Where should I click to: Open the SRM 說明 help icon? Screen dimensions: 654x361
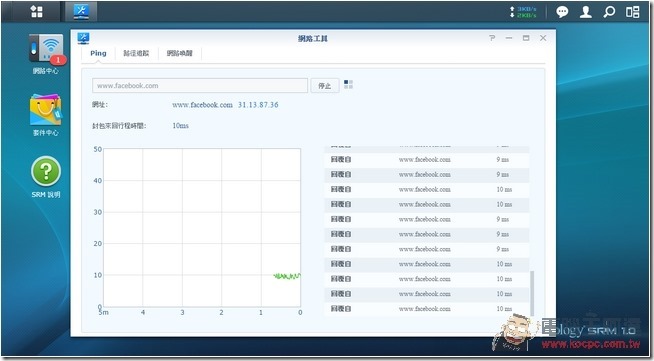pyautogui.click(x=46, y=177)
